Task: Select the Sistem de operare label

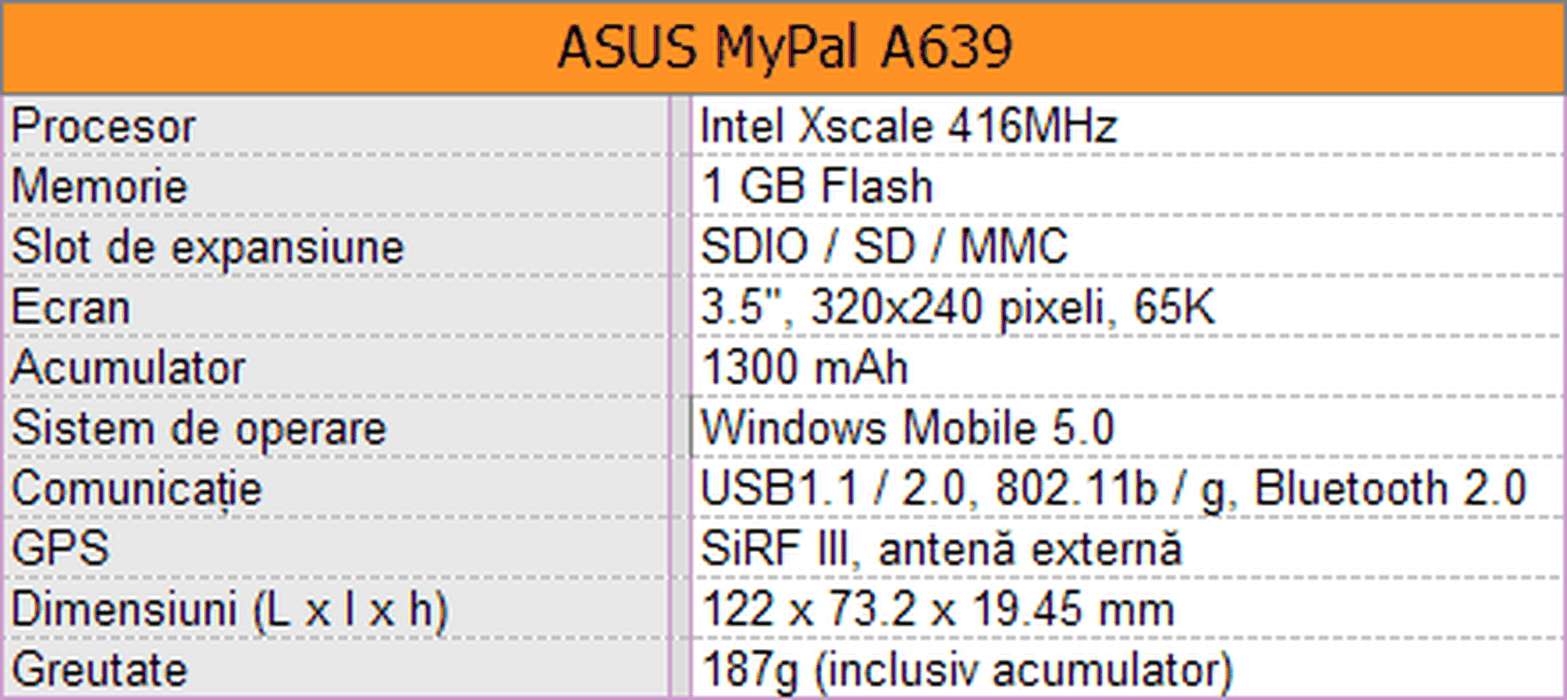Action: [x=198, y=429]
